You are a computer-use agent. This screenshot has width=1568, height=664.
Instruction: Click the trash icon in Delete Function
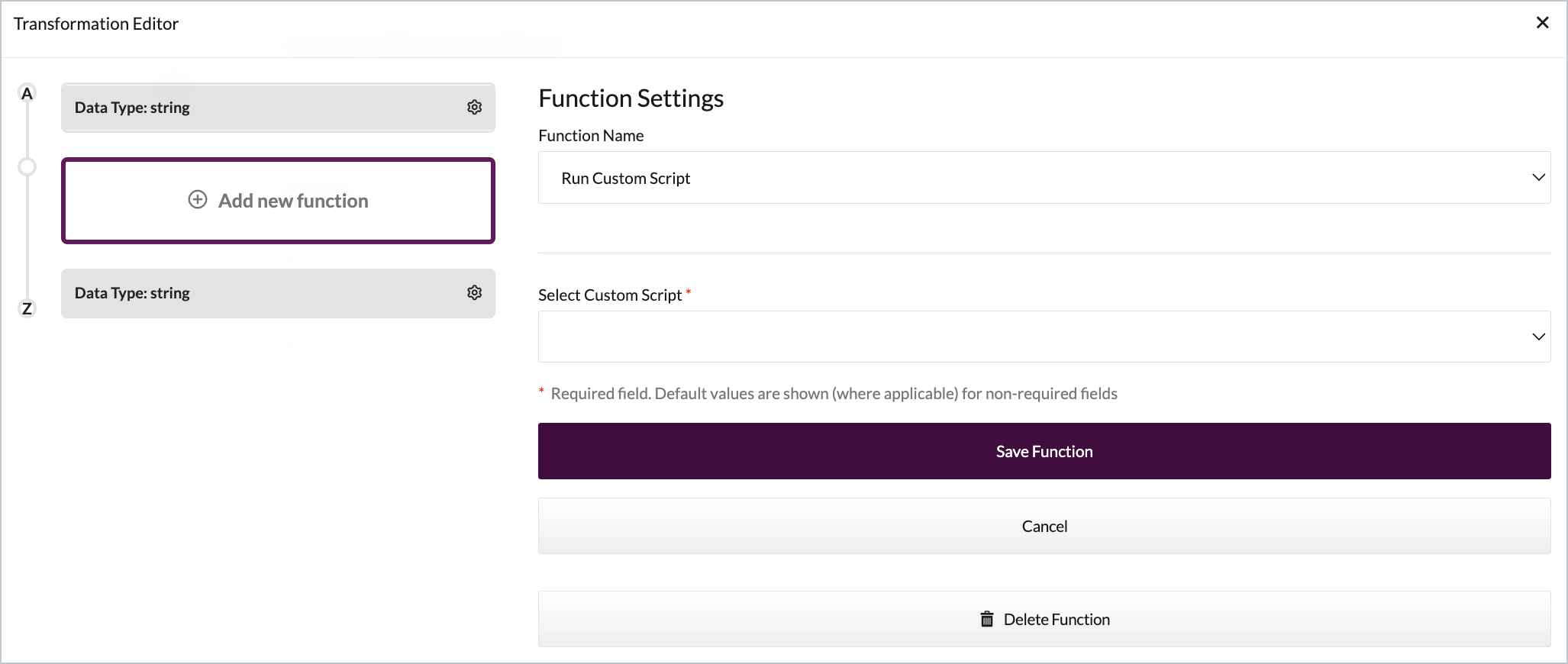click(987, 619)
